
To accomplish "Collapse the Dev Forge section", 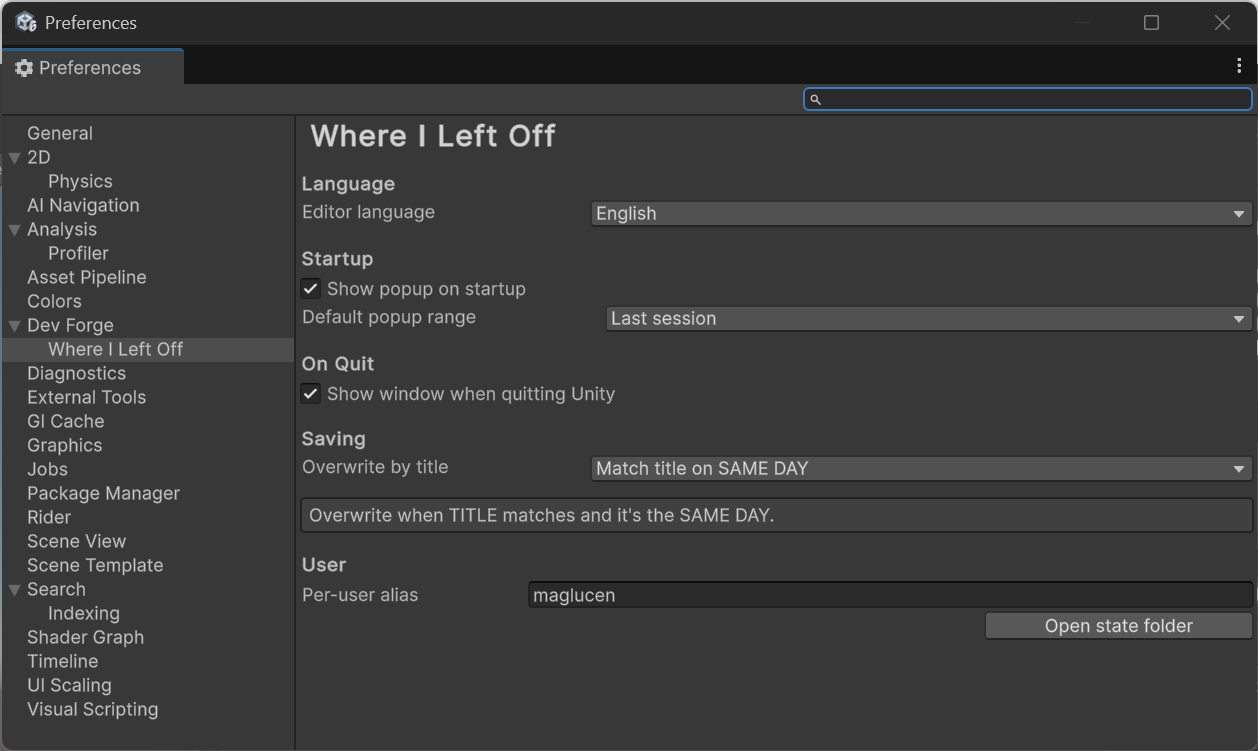I will (x=14, y=325).
